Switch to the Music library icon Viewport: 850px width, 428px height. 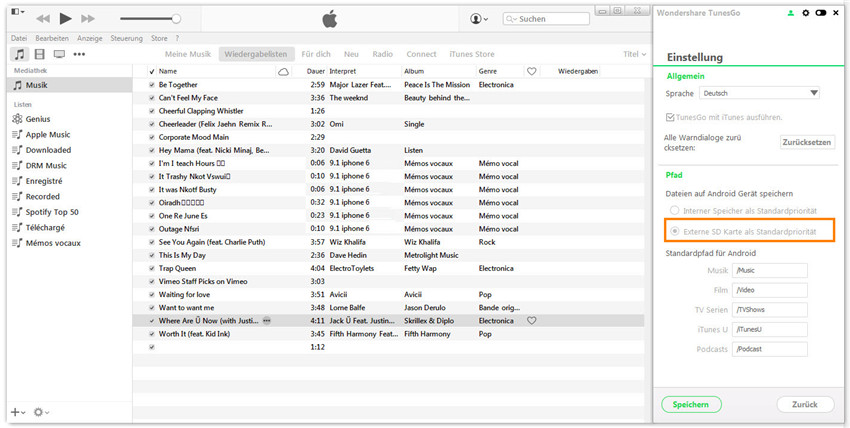20,54
